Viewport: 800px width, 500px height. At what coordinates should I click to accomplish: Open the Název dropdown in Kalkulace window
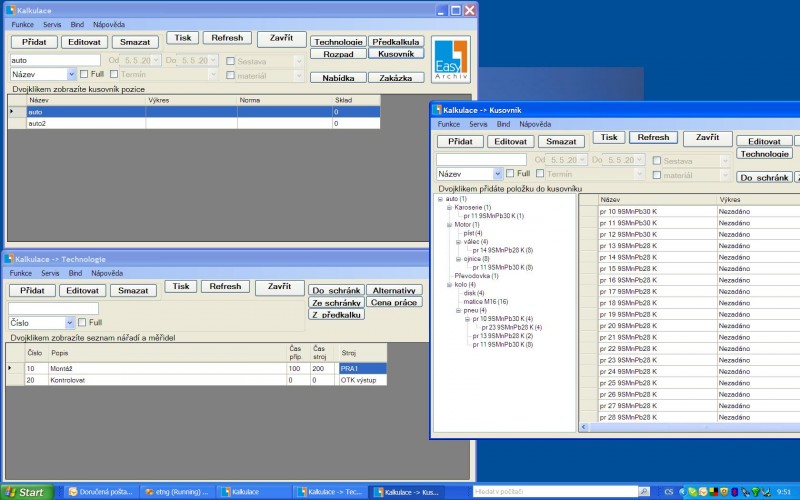[x=71, y=74]
